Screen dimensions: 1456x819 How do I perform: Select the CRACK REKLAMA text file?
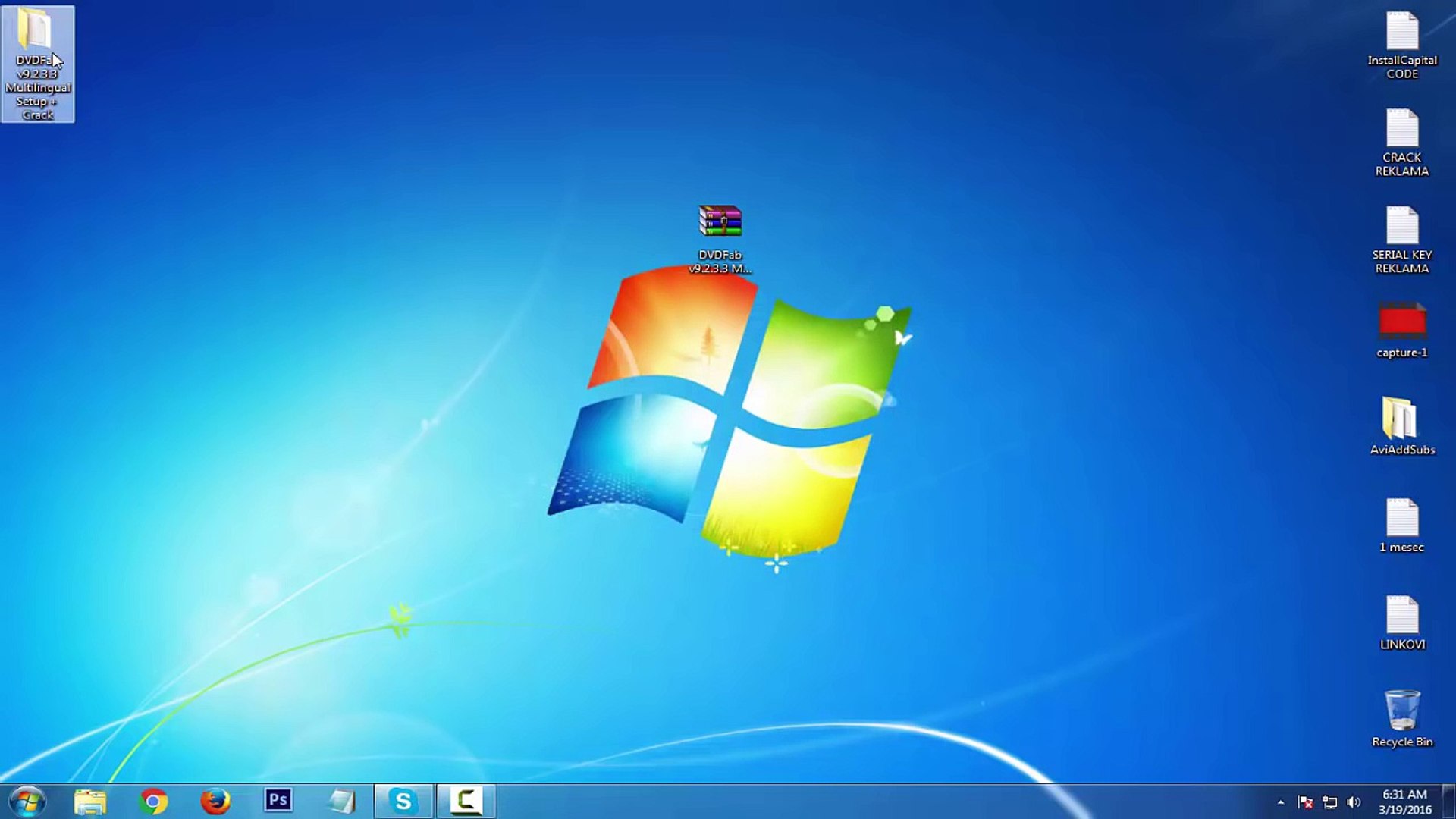1401,143
